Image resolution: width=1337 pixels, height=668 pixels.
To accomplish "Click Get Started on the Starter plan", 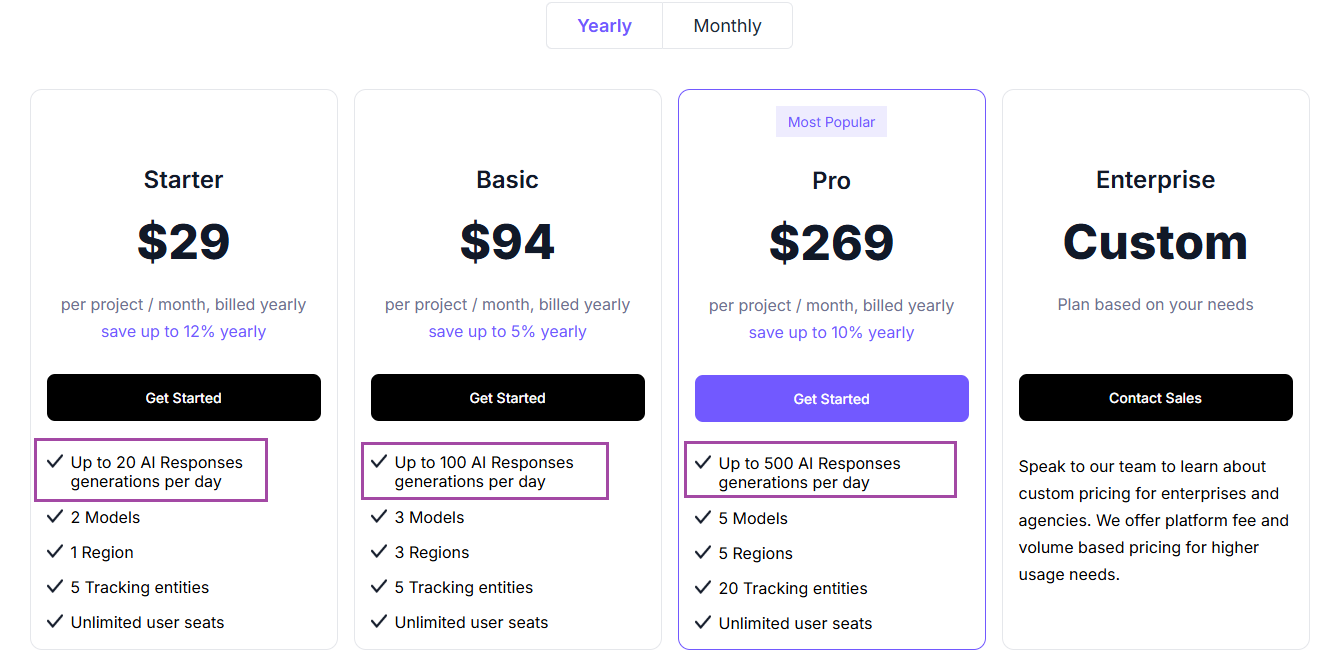I will pos(183,397).
